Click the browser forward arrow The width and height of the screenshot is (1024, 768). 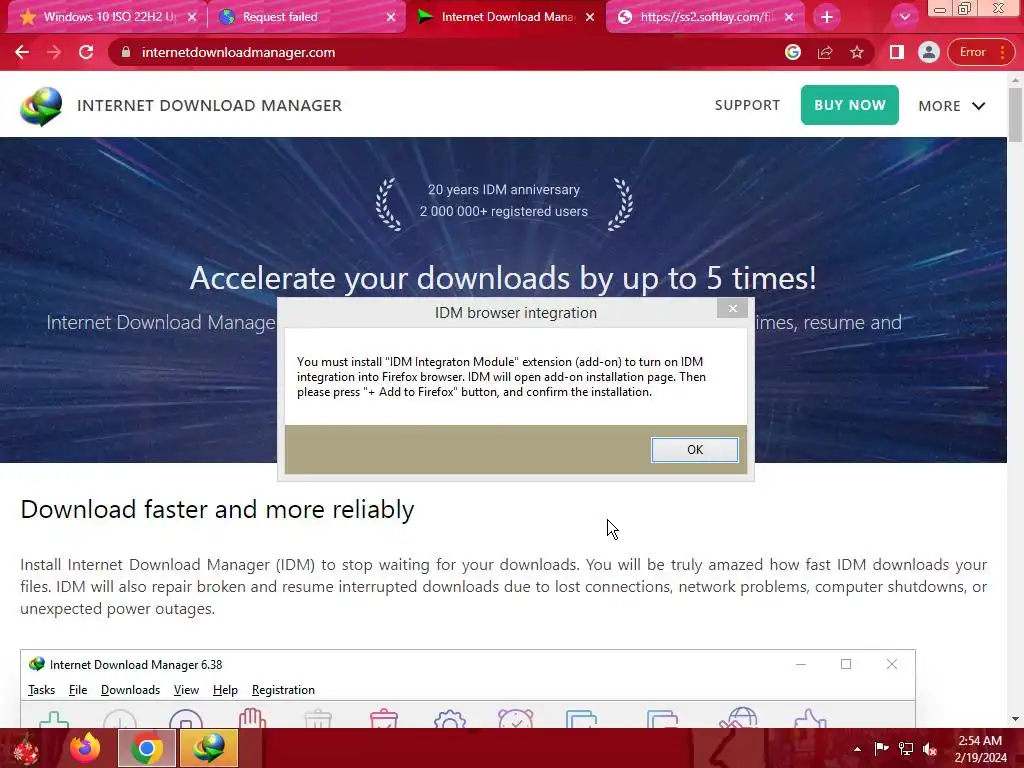tap(54, 52)
